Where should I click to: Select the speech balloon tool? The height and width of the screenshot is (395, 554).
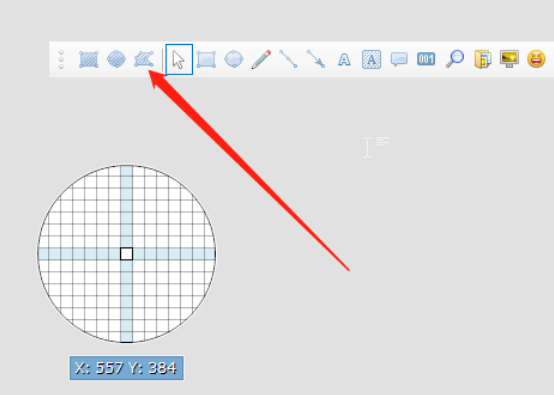[399, 59]
